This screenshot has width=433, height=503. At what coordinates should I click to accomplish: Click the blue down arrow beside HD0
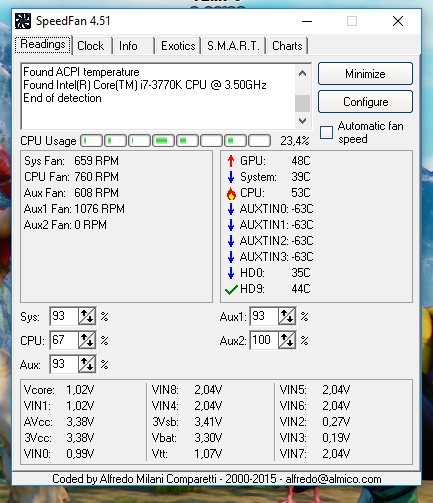tap(231, 273)
